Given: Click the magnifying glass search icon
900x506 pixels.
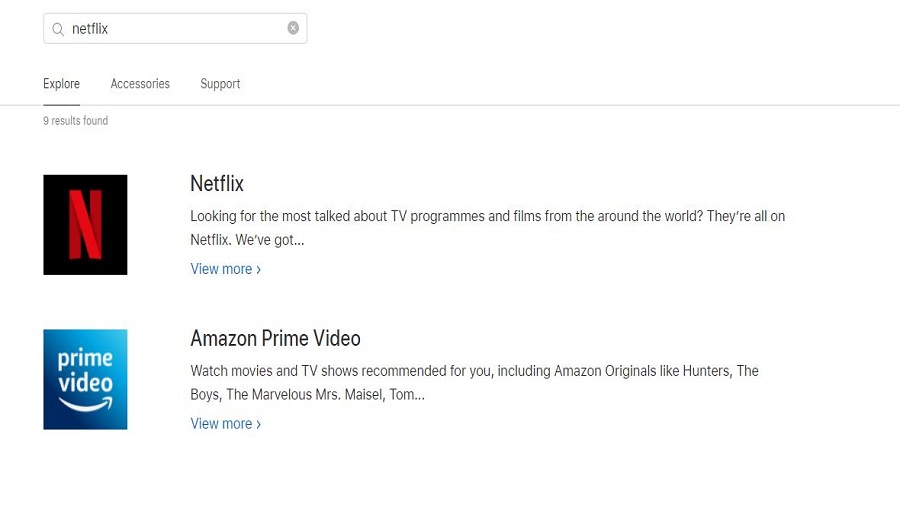Looking at the screenshot, I should (57, 29).
